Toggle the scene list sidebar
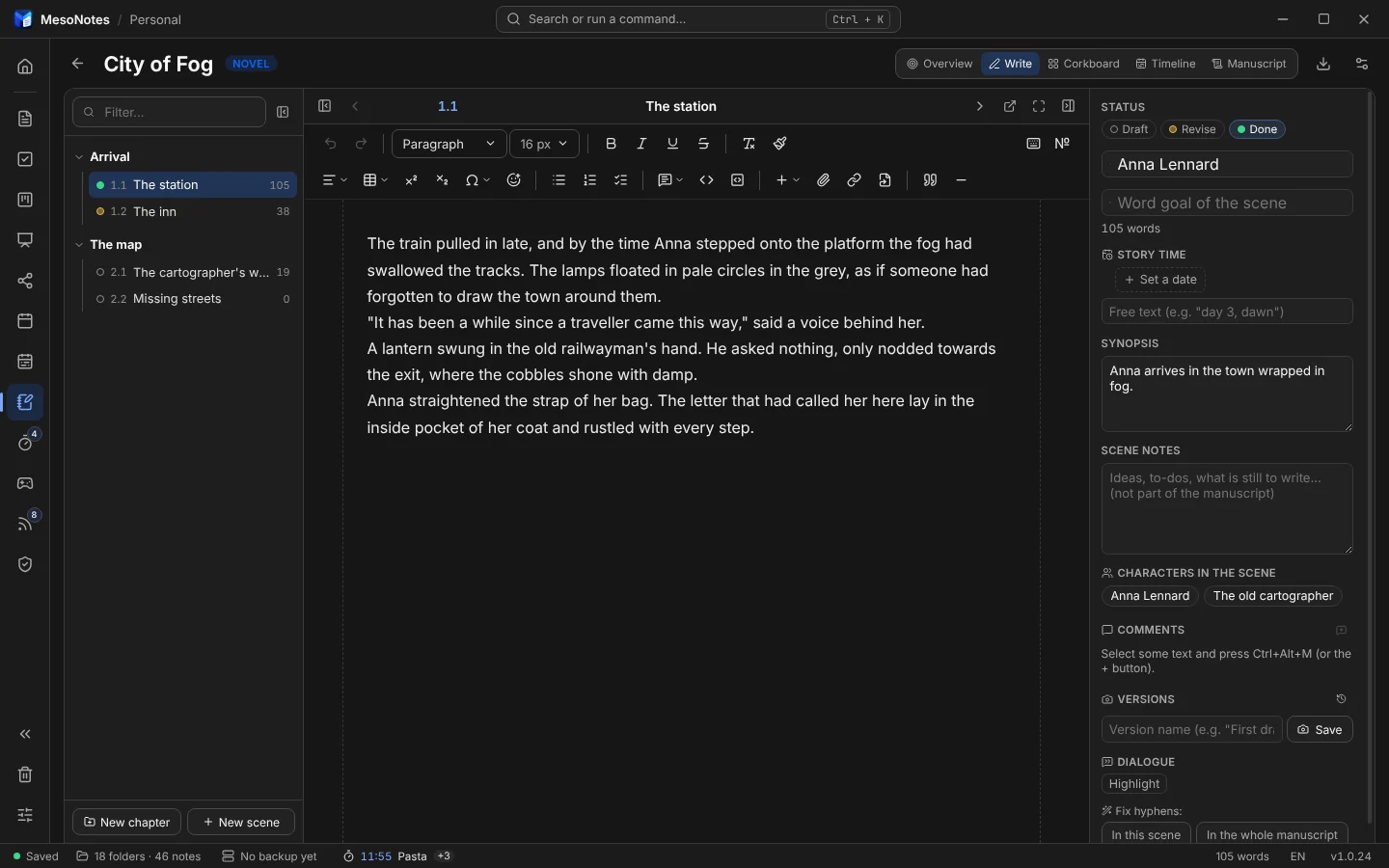The height and width of the screenshot is (868, 1389). click(x=325, y=107)
